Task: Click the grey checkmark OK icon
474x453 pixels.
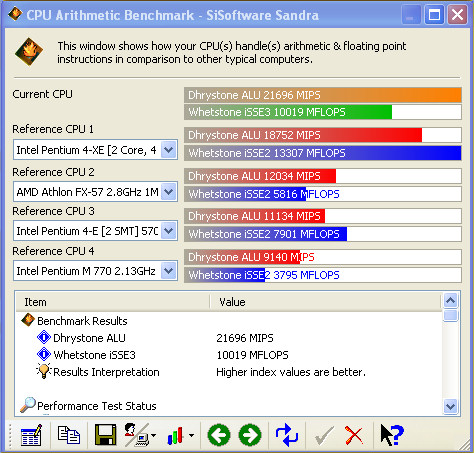Action: (x=324, y=435)
